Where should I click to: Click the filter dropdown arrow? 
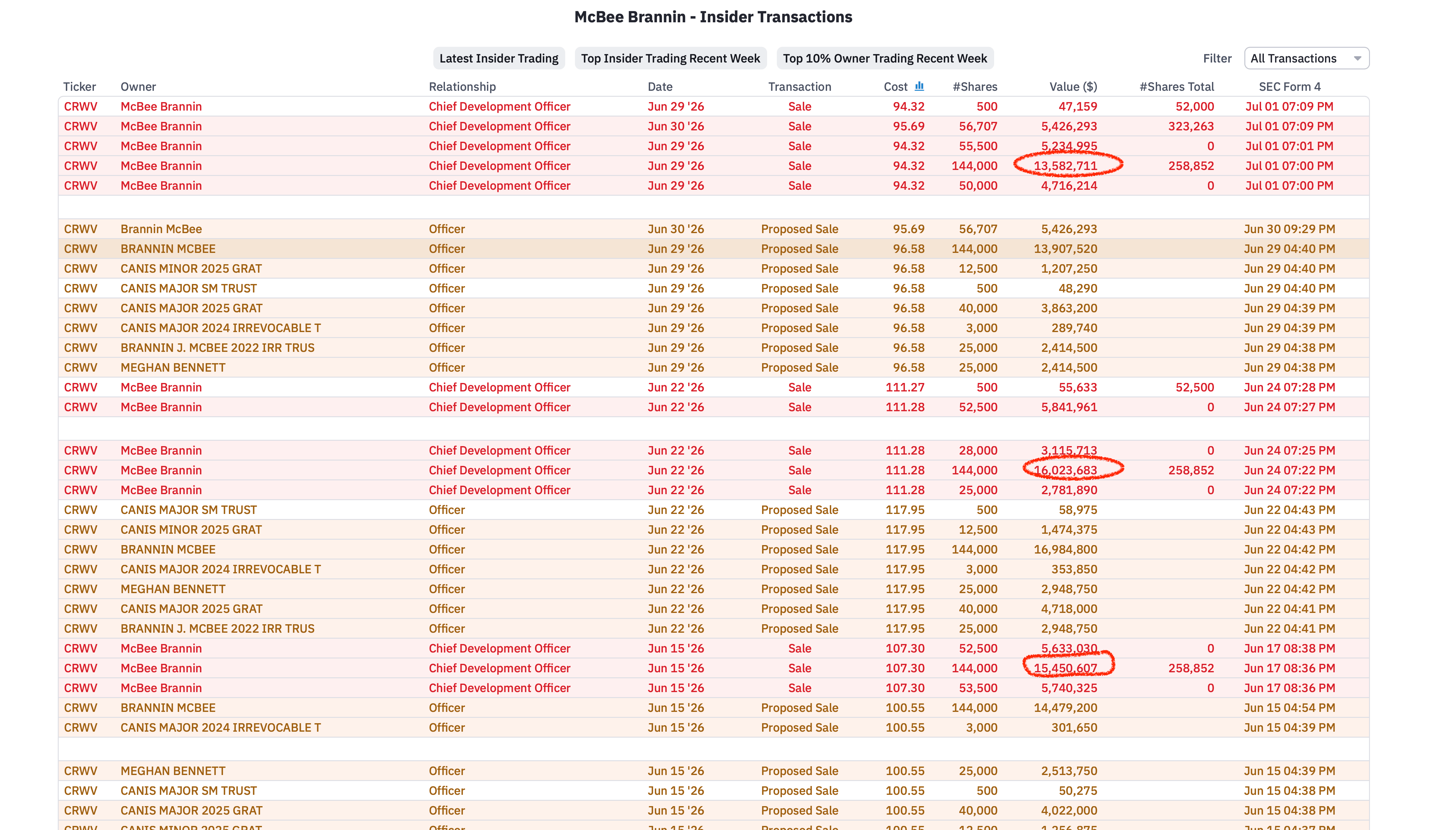(x=1357, y=59)
